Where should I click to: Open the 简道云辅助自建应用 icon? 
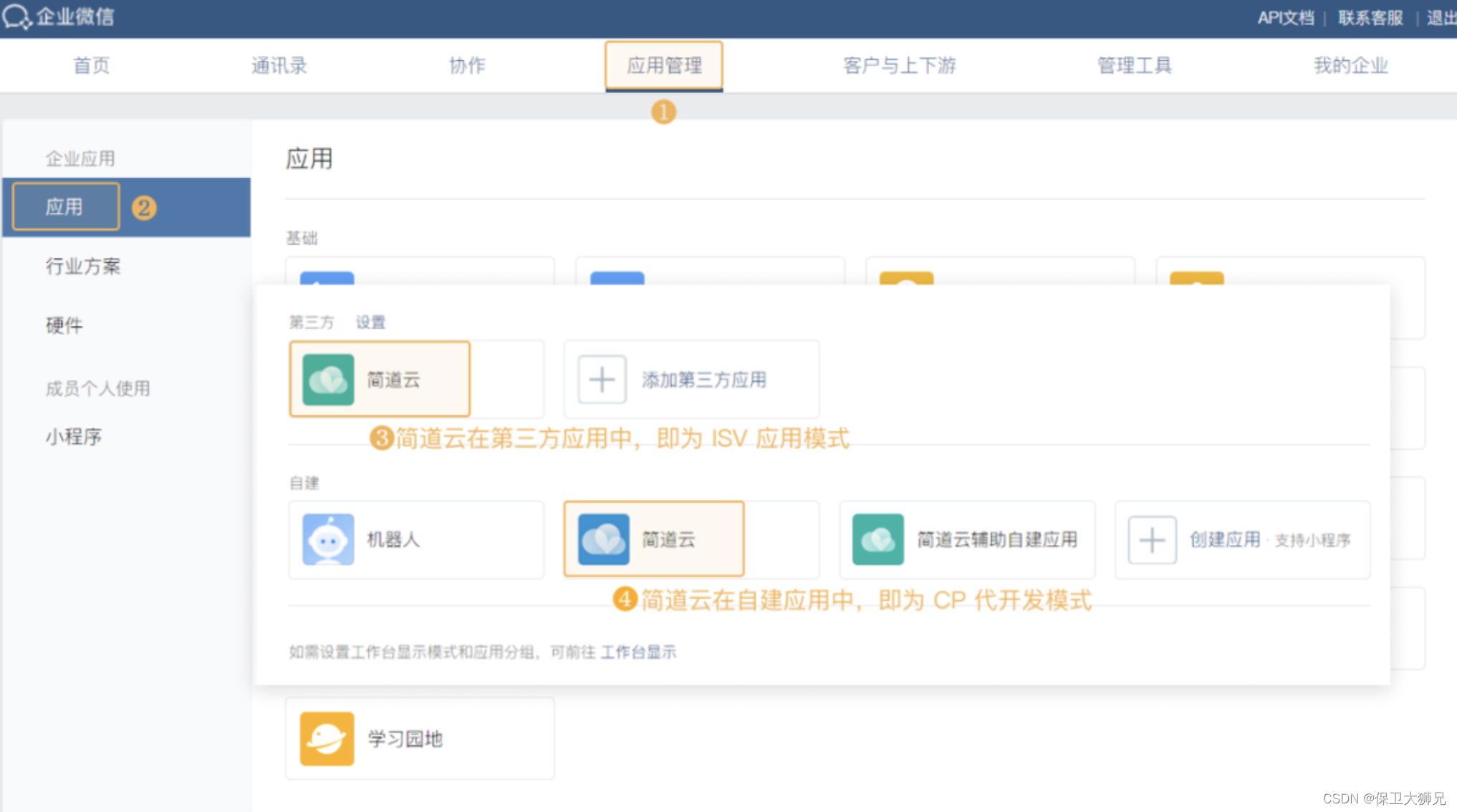click(x=878, y=539)
